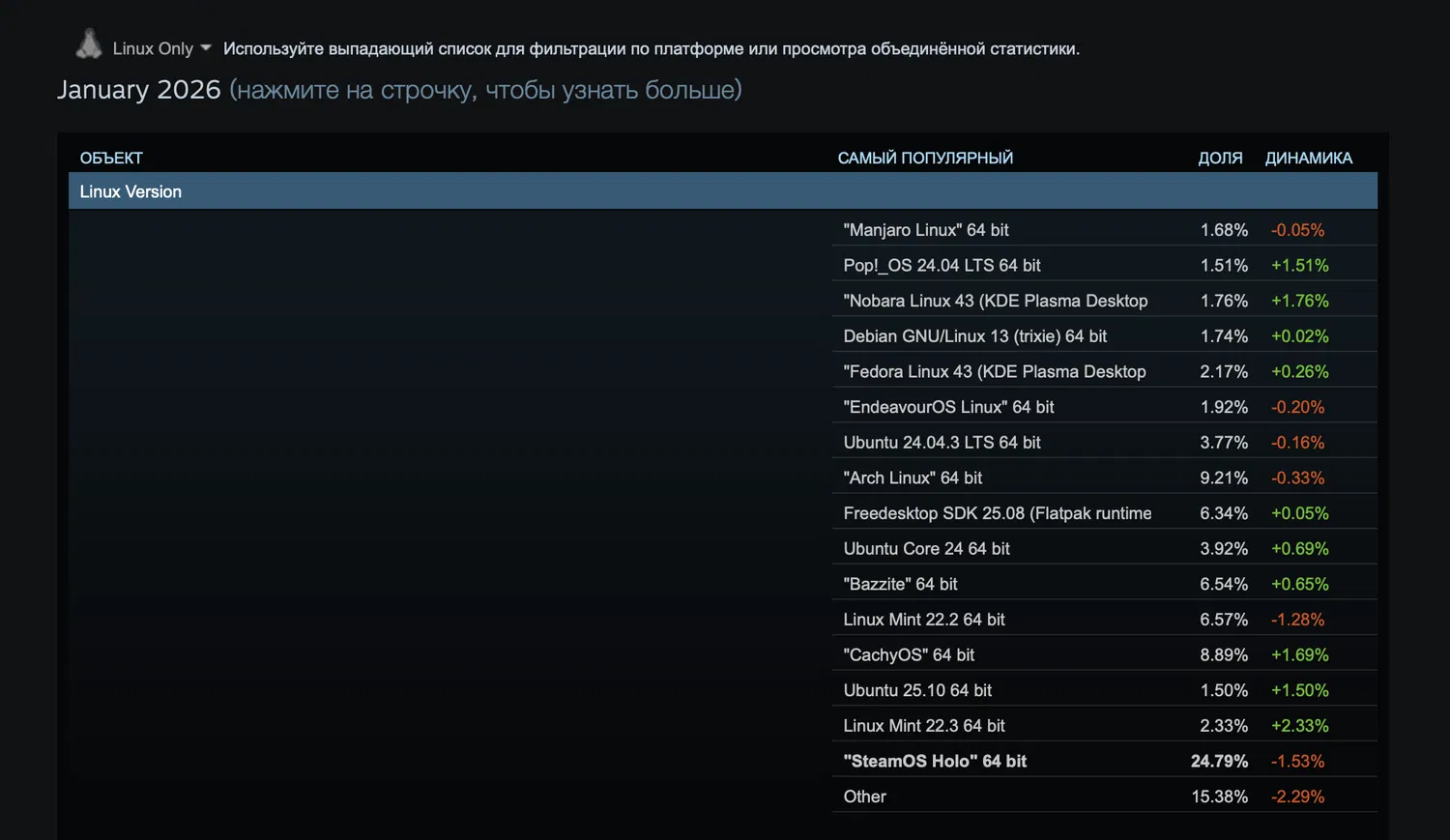Click the Fedora Linux 43 KDE row
The height and width of the screenshot is (840, 1450).
[994, 371]
